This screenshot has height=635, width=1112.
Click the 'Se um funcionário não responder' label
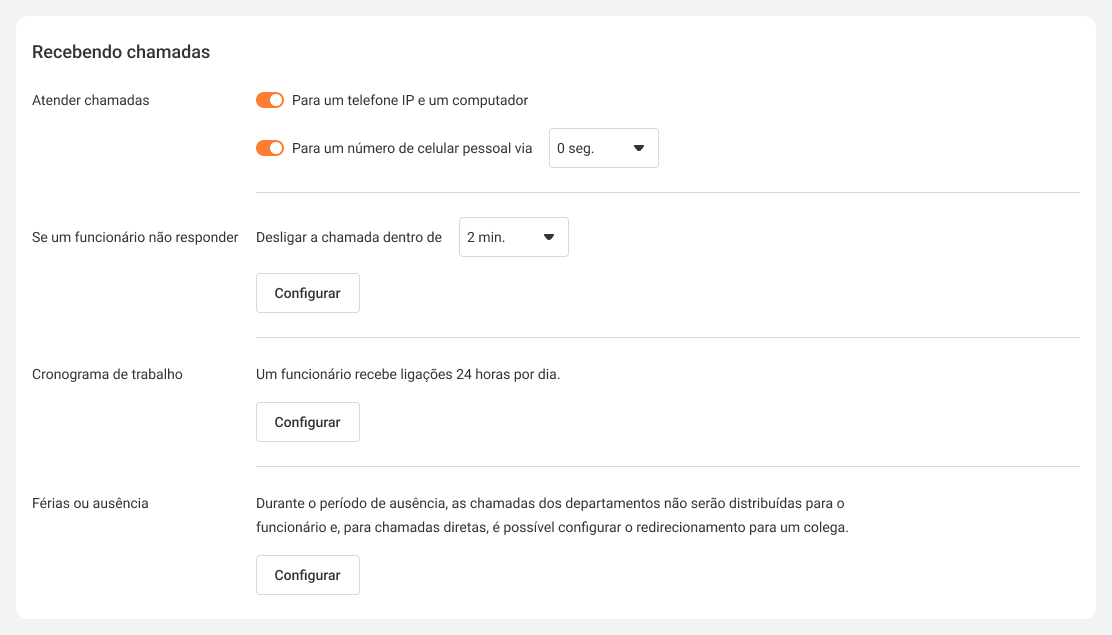click(135, 237)
